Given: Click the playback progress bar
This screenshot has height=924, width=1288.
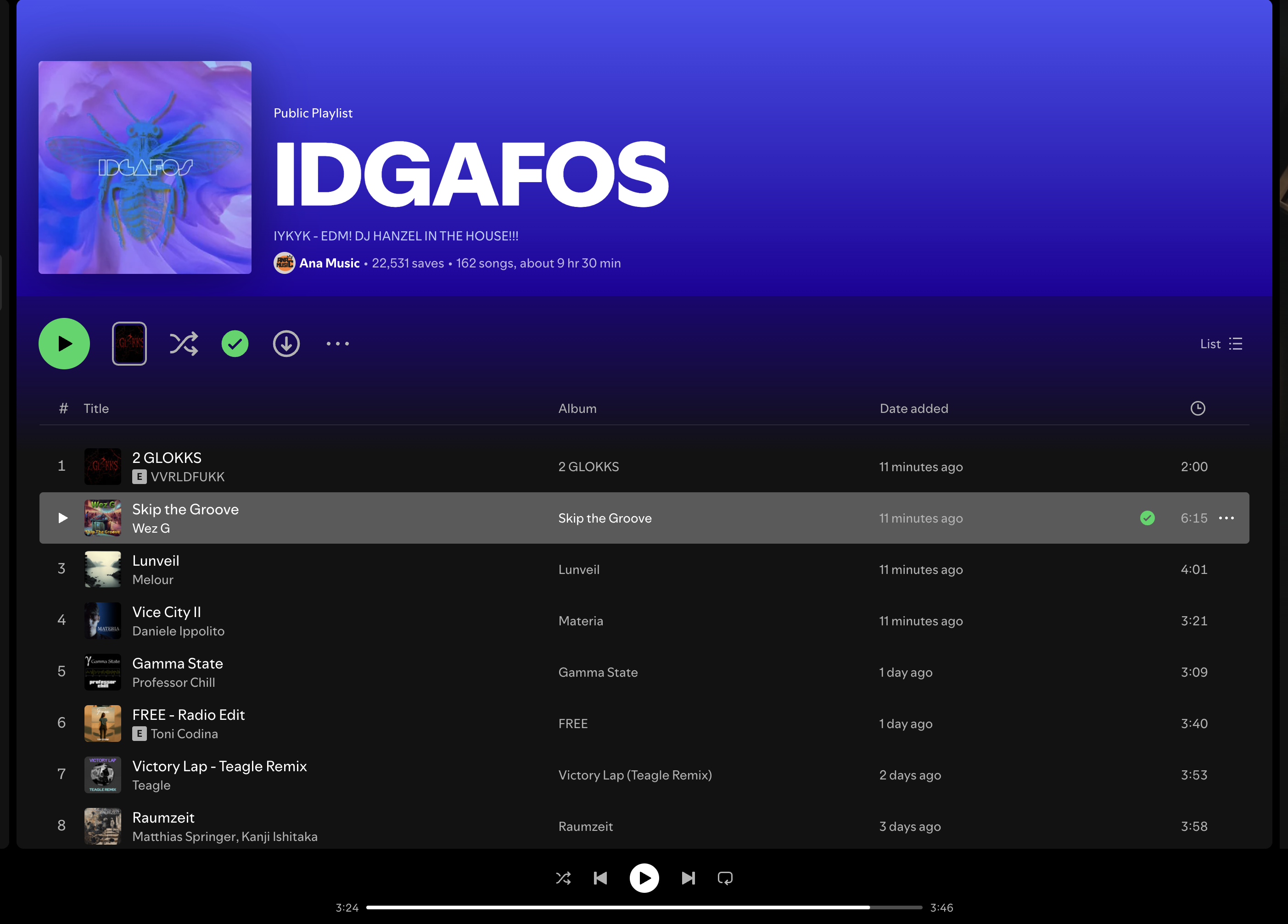Looking at the screenshot, I should point(644,907).
